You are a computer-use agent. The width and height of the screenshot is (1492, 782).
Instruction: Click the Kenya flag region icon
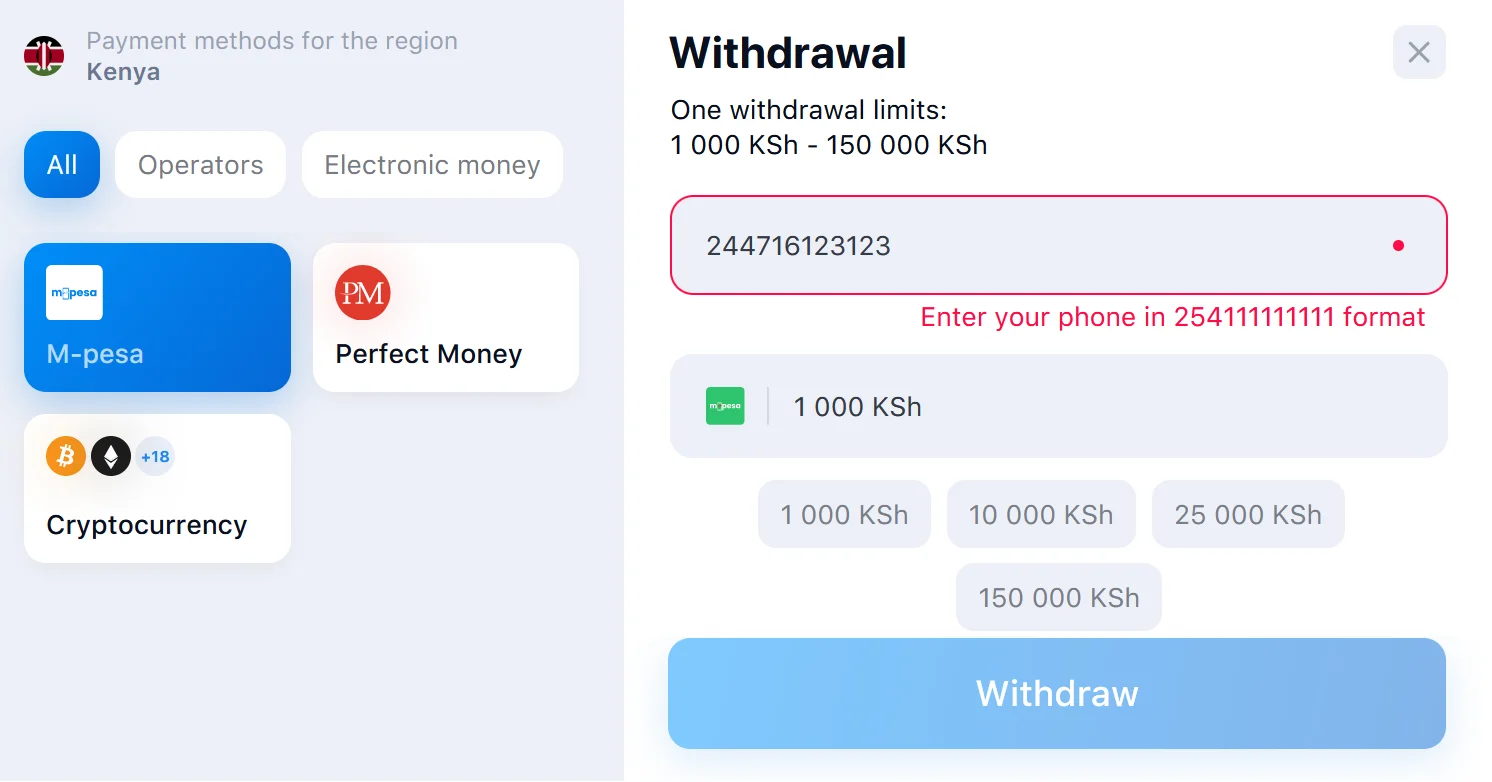pyautogui.click(x=44, y=56)
